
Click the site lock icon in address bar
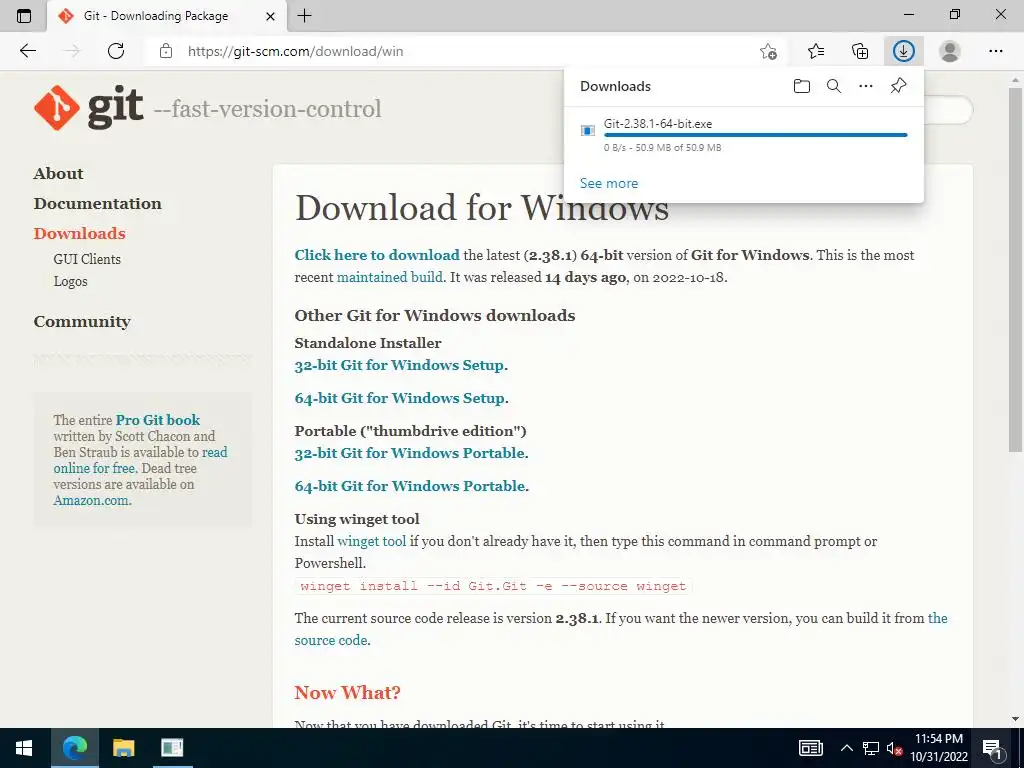[166, 51]
